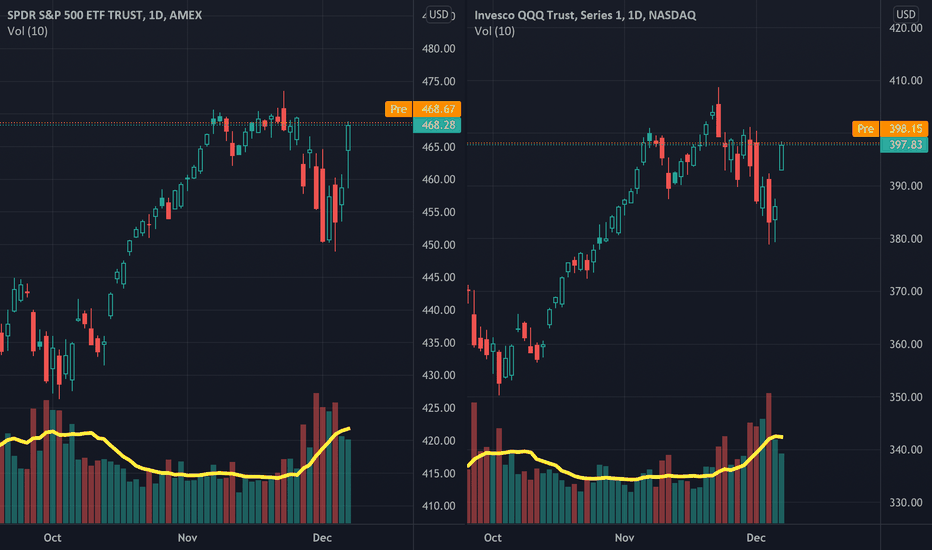Click the Oct label on SPDR time axis

pyautogui.click(x=52, y=538)
